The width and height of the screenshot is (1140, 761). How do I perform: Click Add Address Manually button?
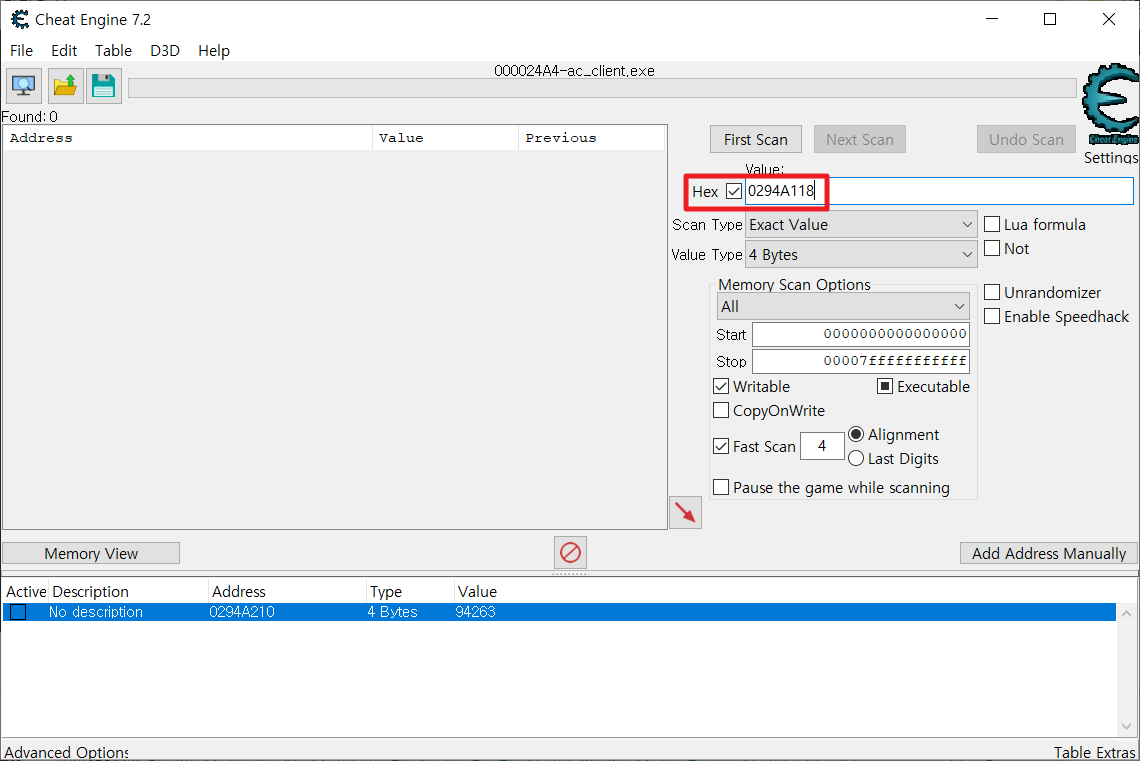1048,553
